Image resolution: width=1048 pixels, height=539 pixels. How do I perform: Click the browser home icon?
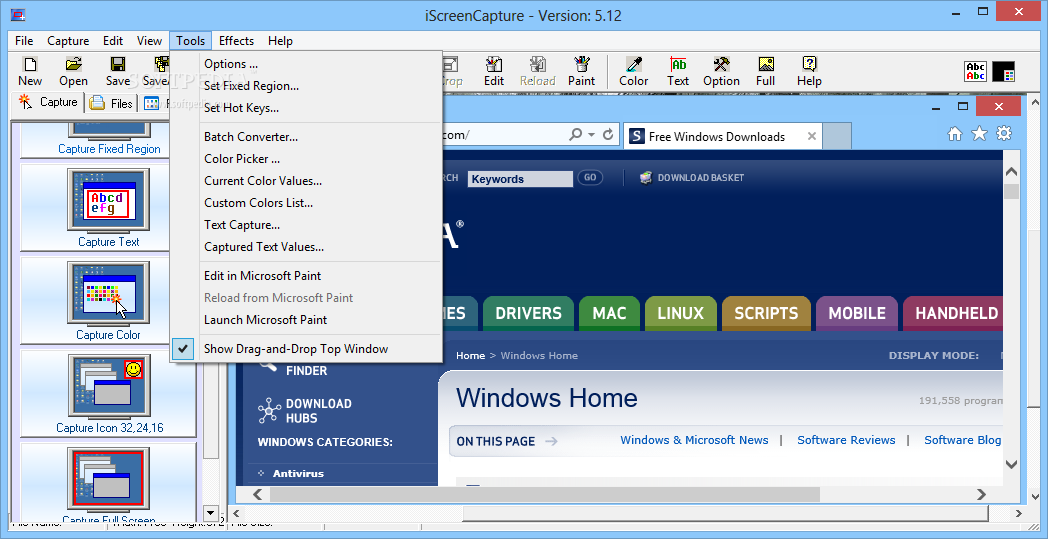[x=954, y=134]
